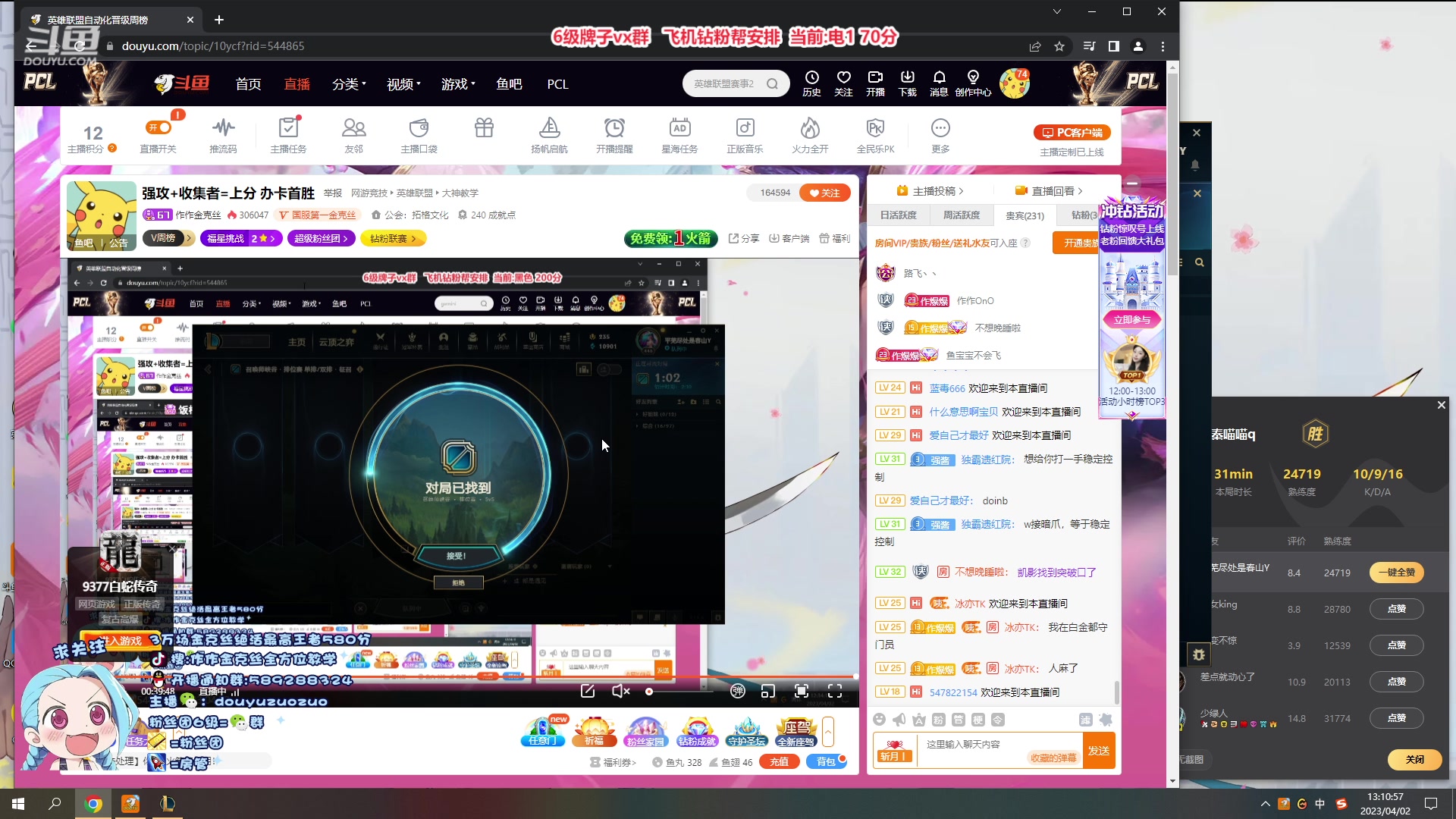
Task: Open the gift box icon in toolbar
Action: (x=484, y=127)
